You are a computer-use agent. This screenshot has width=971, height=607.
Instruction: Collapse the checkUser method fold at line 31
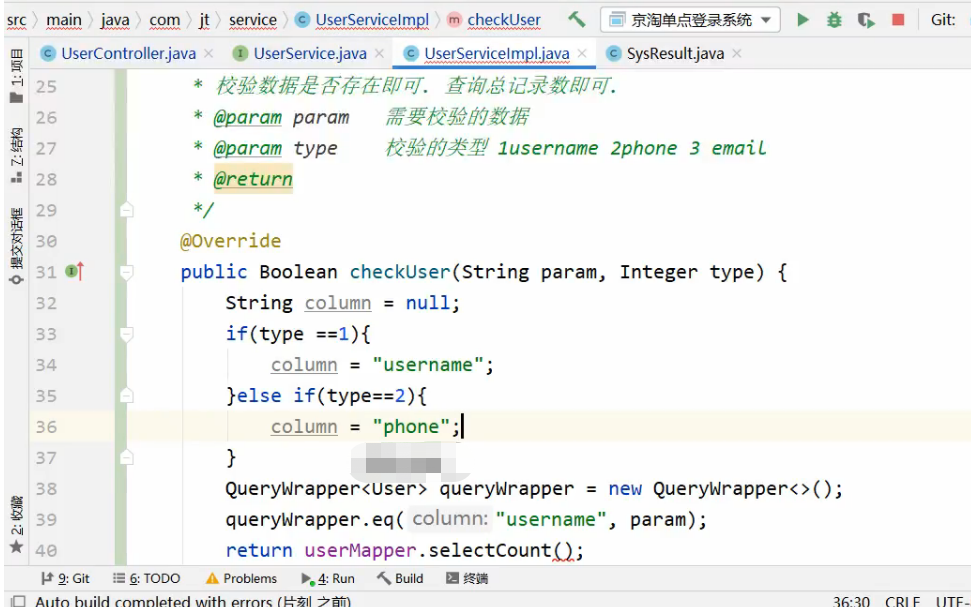click(126, 272)
